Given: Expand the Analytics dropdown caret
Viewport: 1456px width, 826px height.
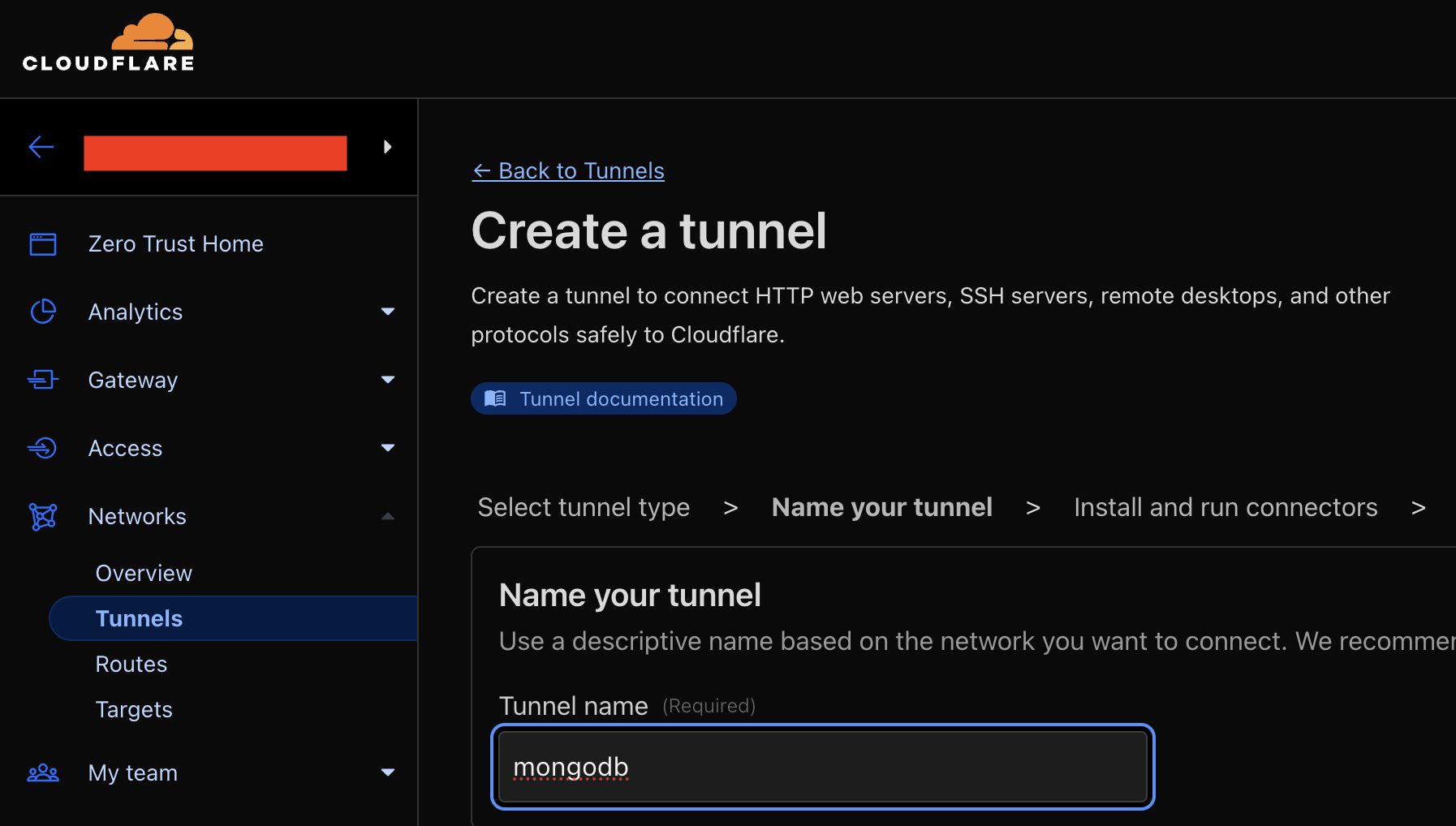Looking at the screenshot, I should tap(388, 312).
